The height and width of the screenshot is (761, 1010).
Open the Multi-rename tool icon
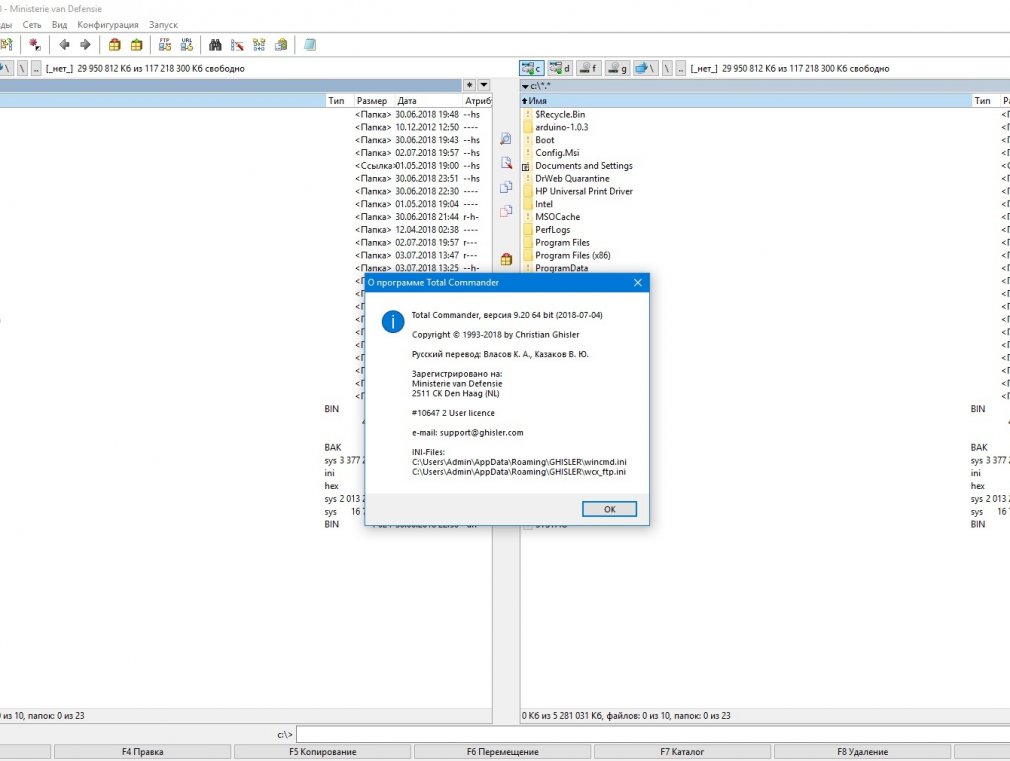[237, 44]
